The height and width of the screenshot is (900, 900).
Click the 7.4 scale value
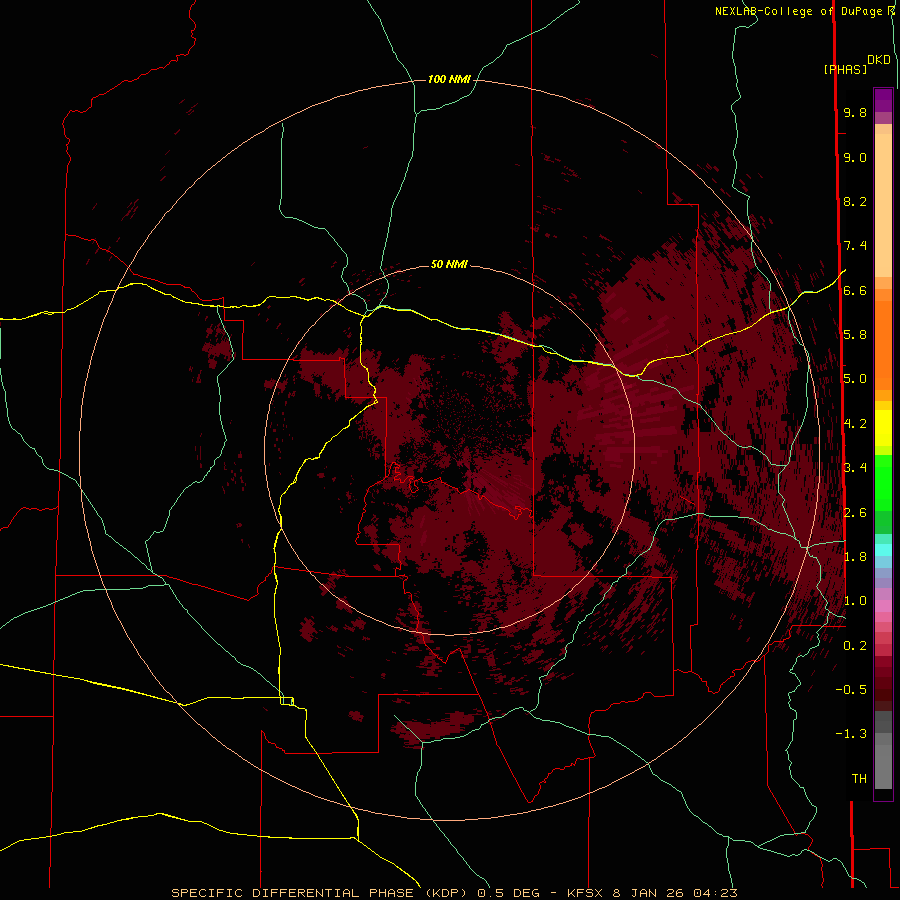855,246
